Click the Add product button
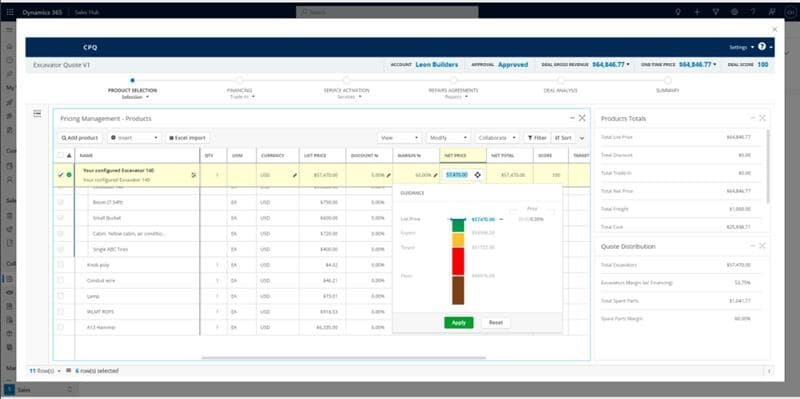The height and width of the screenshot is (399, 800). [x=80, y=138]
